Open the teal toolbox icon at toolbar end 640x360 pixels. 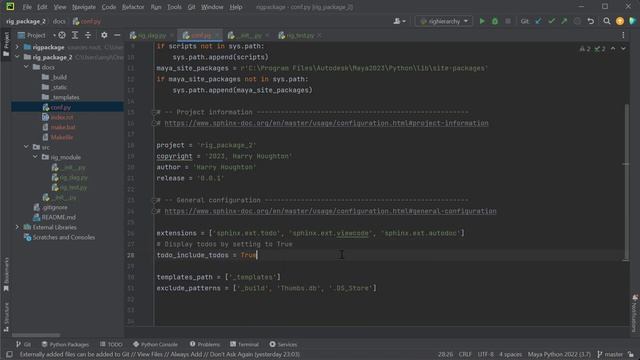tap(633, 21)
